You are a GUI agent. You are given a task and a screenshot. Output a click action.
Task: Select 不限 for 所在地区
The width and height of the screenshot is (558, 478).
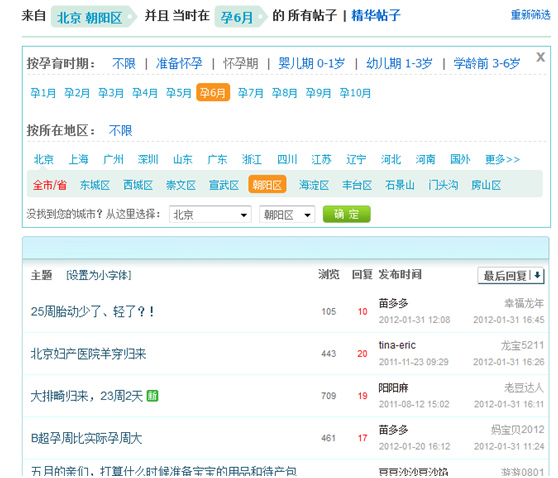coord(121,131)
